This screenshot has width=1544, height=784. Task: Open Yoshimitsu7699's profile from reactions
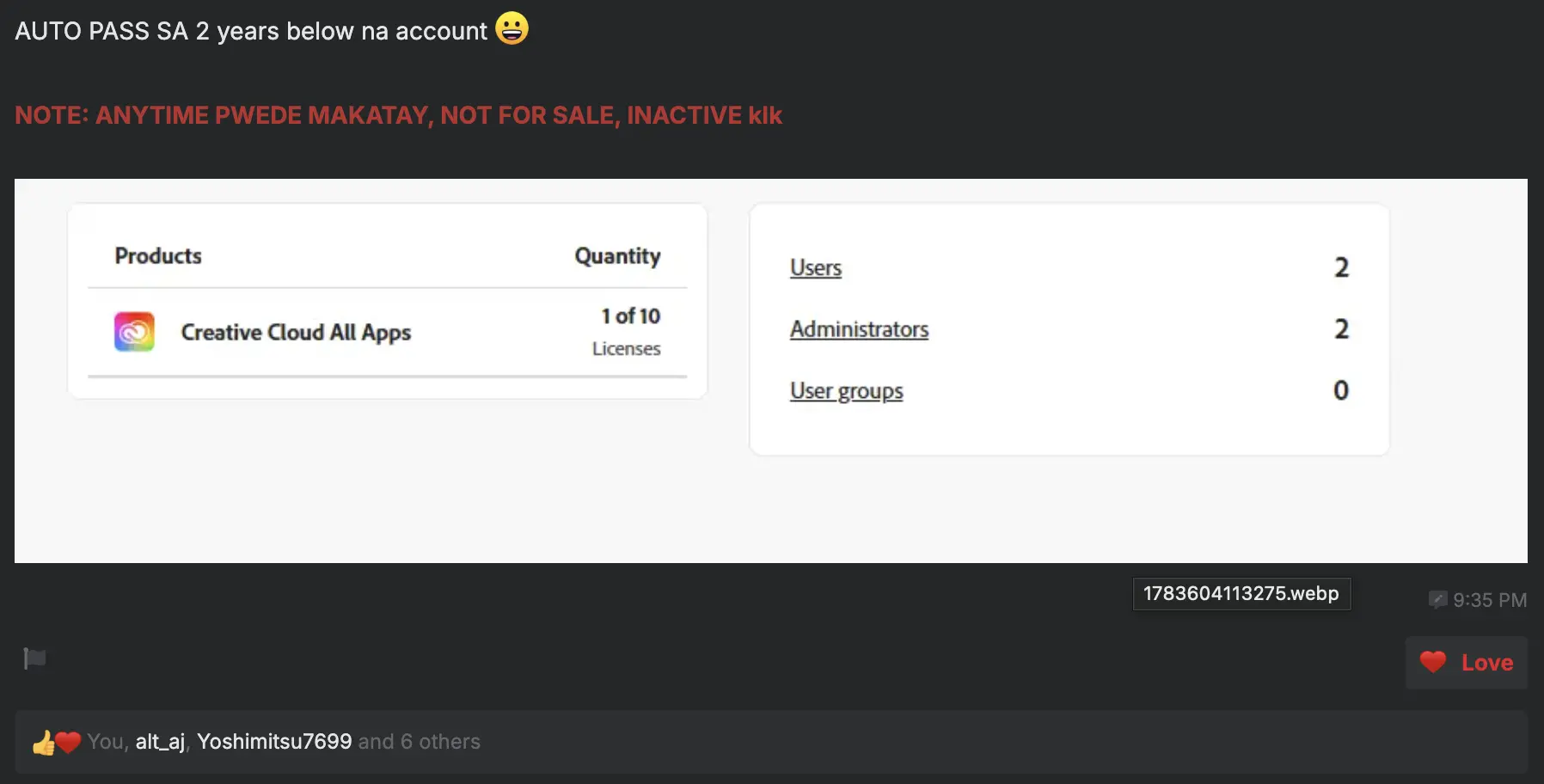[274, 741]
